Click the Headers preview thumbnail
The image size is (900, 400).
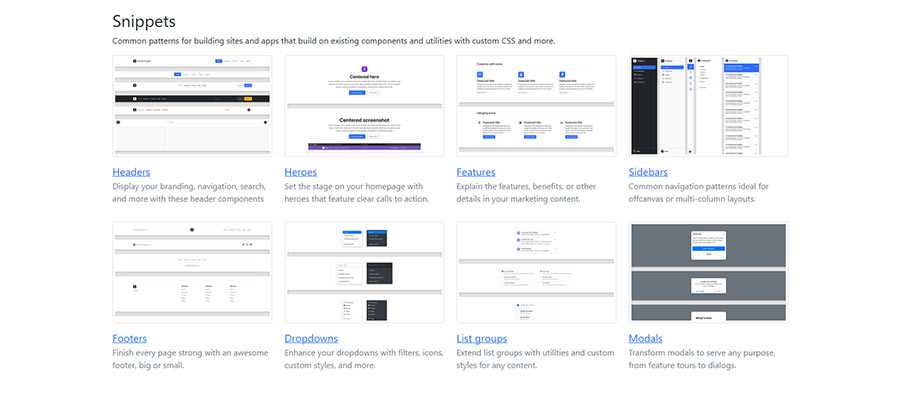pyautogui.click(x=192, y=106)
